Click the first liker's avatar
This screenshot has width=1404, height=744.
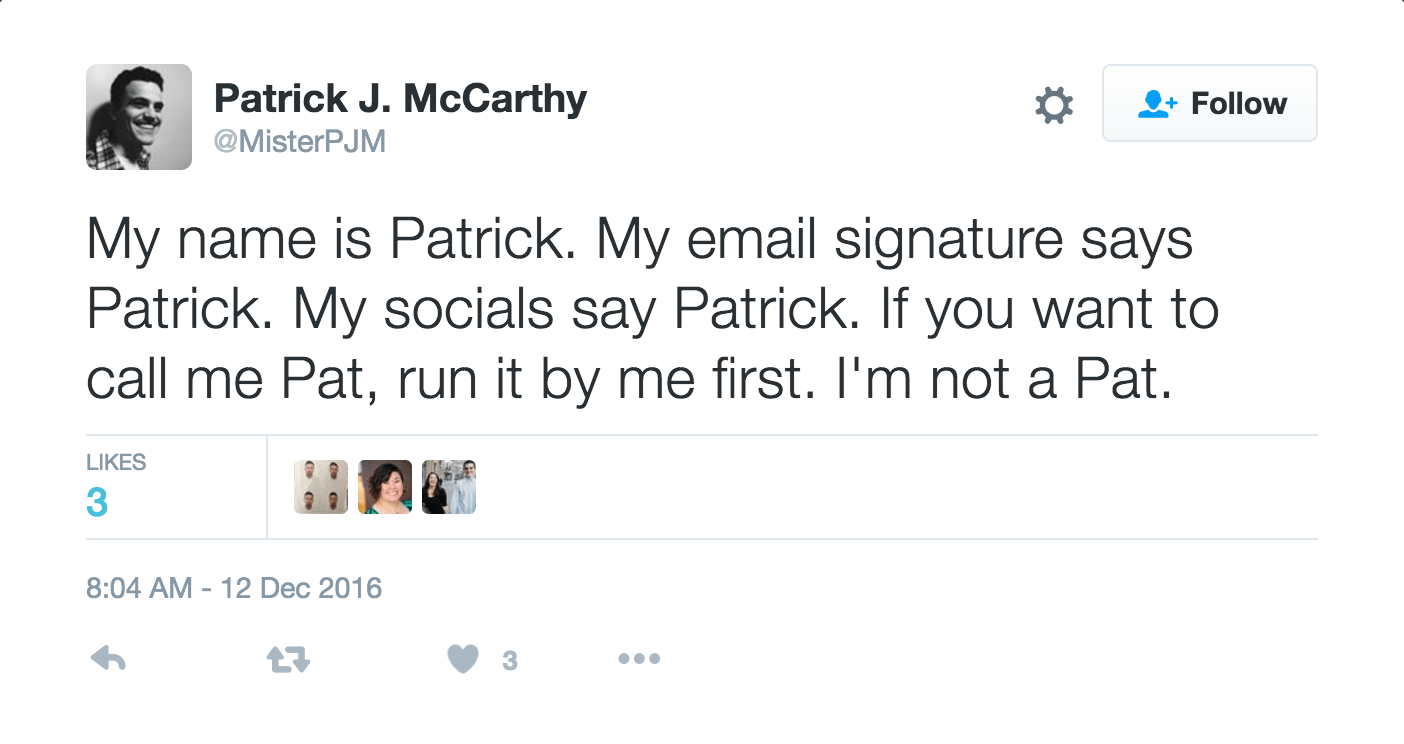coord(320,486)
